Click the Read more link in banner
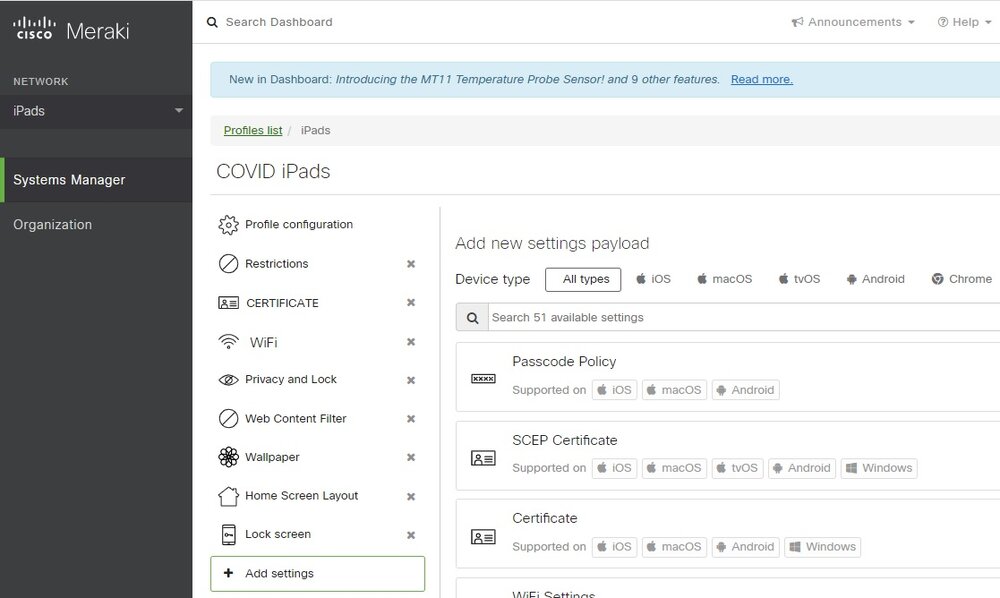 click(x=761, y=80)
